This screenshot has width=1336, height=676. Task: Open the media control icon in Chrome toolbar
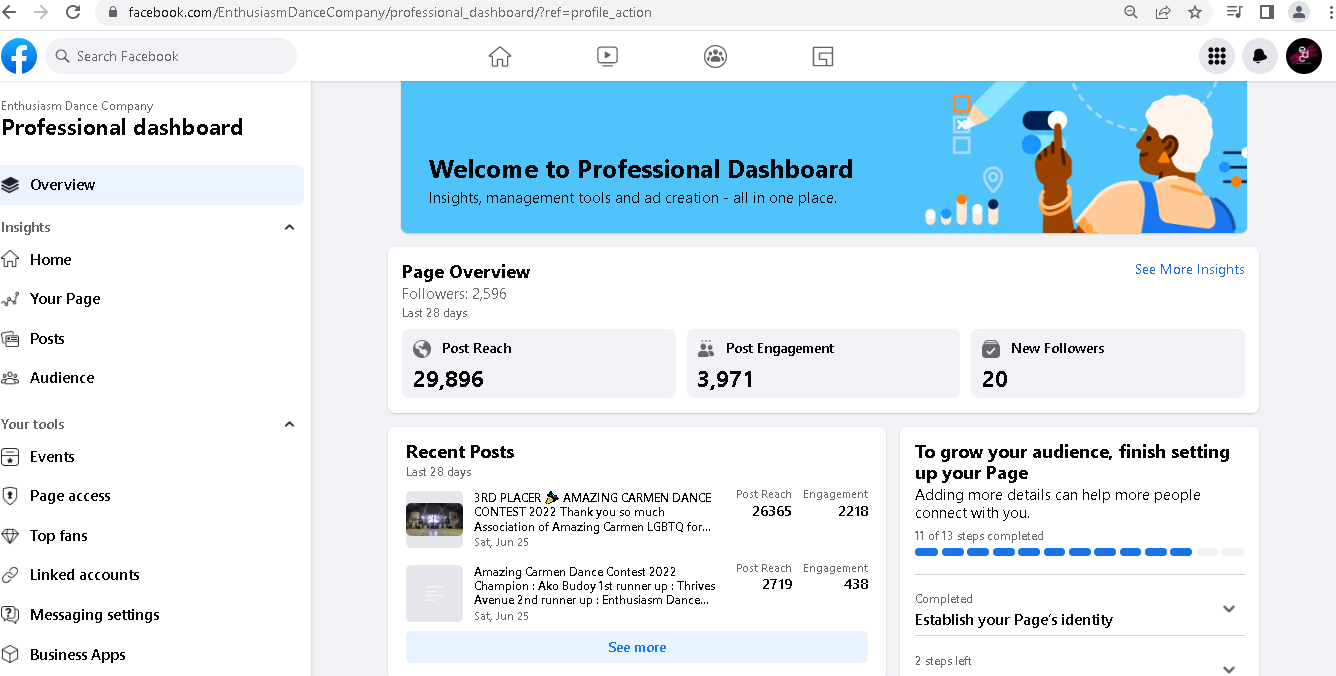[x=1235, y=12]
